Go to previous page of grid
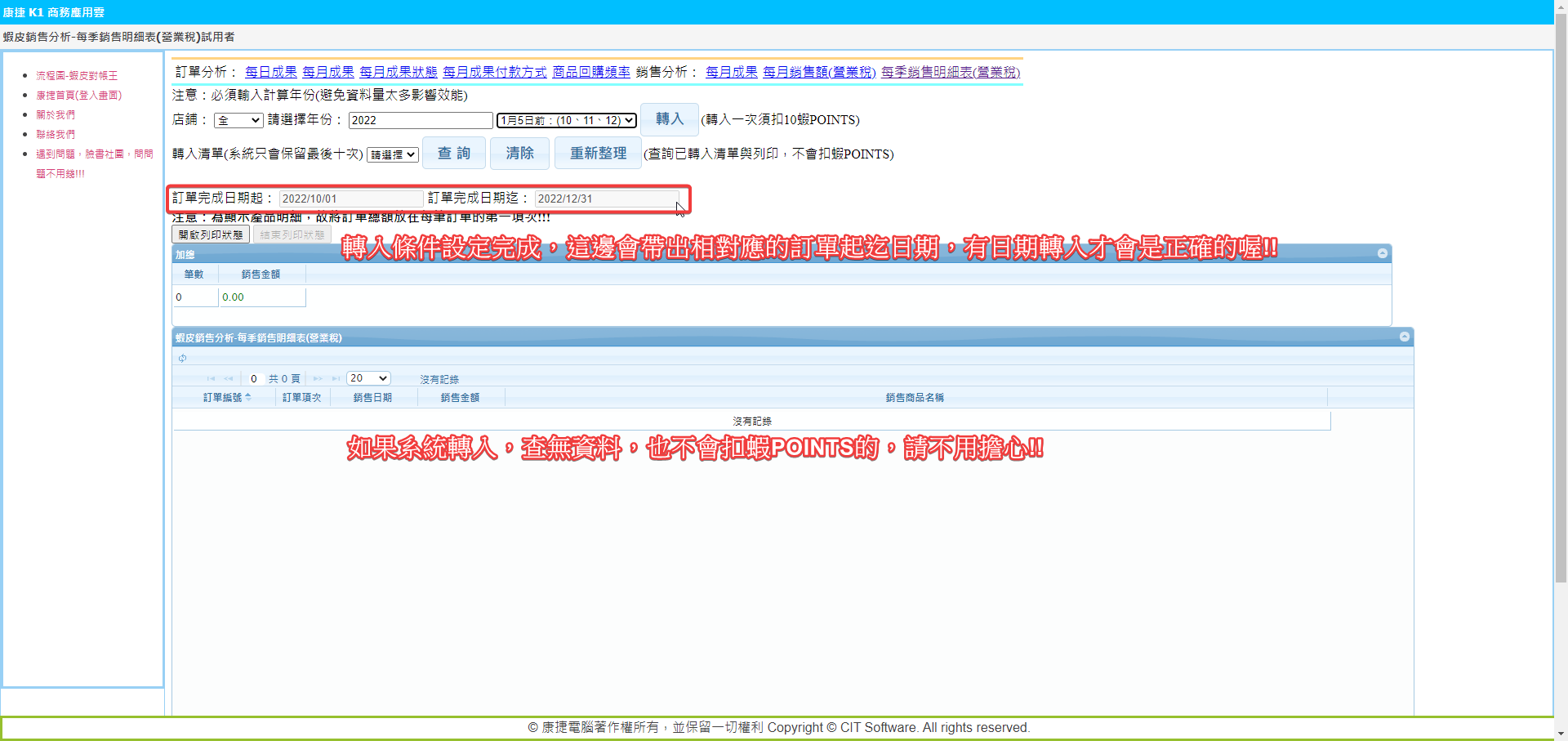Screen dimensions: 1568x741 (x=229, y=378)
